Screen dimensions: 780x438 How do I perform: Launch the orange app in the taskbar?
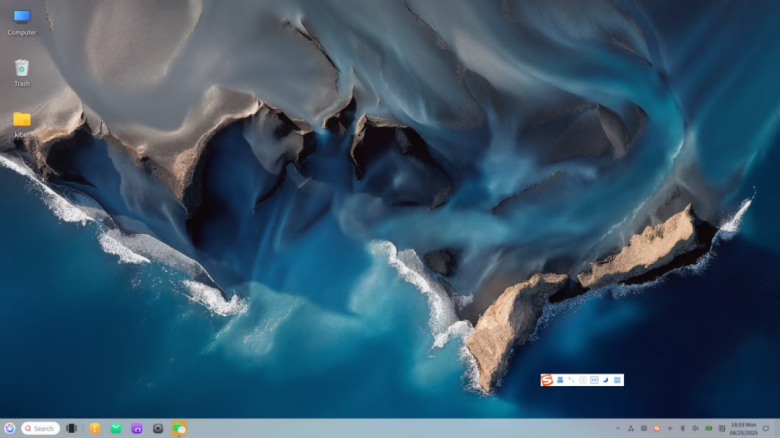[x=94, y=428]
